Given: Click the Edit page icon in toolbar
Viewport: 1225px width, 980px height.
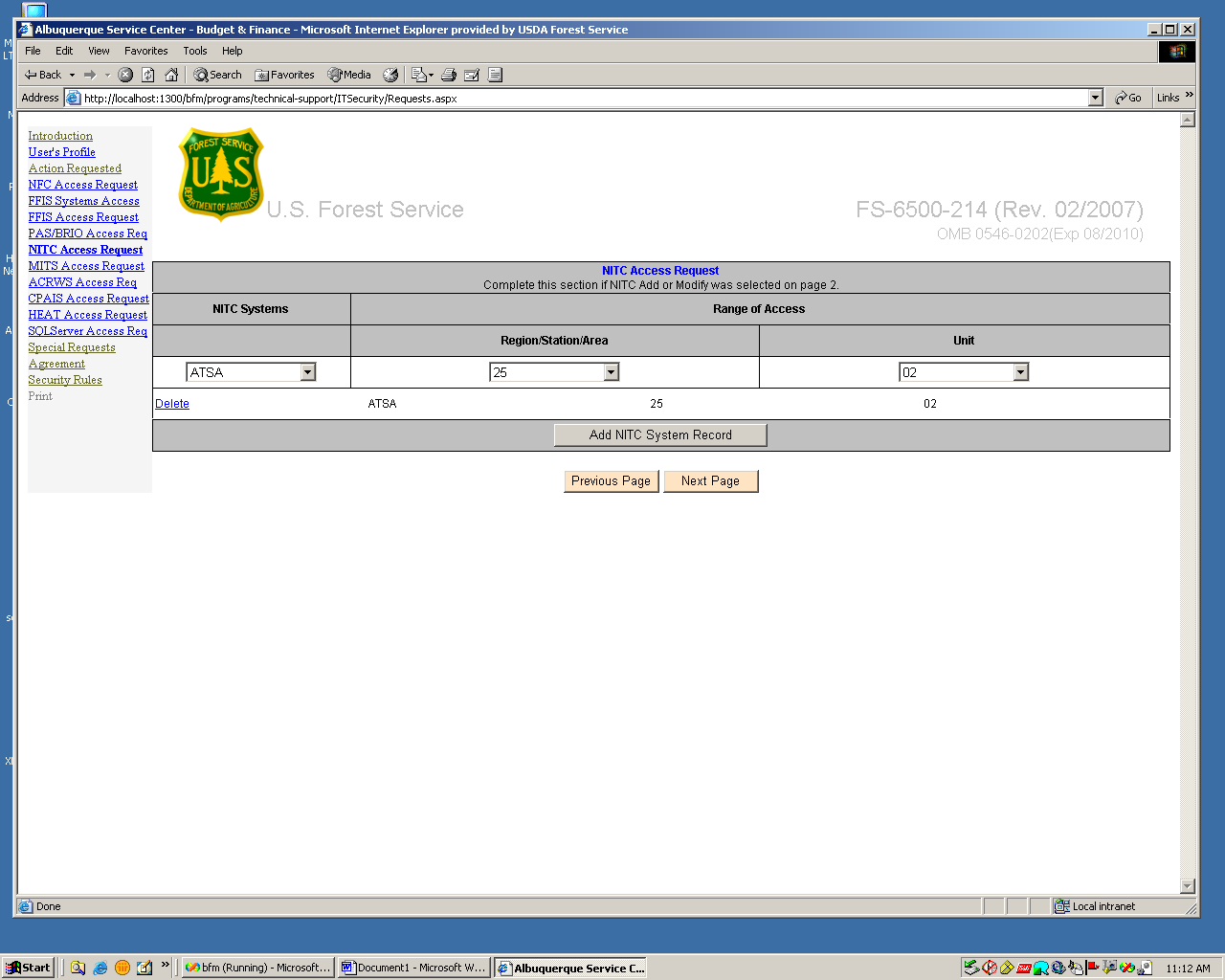Looking at the screenshot, I should tap(472, 75).
